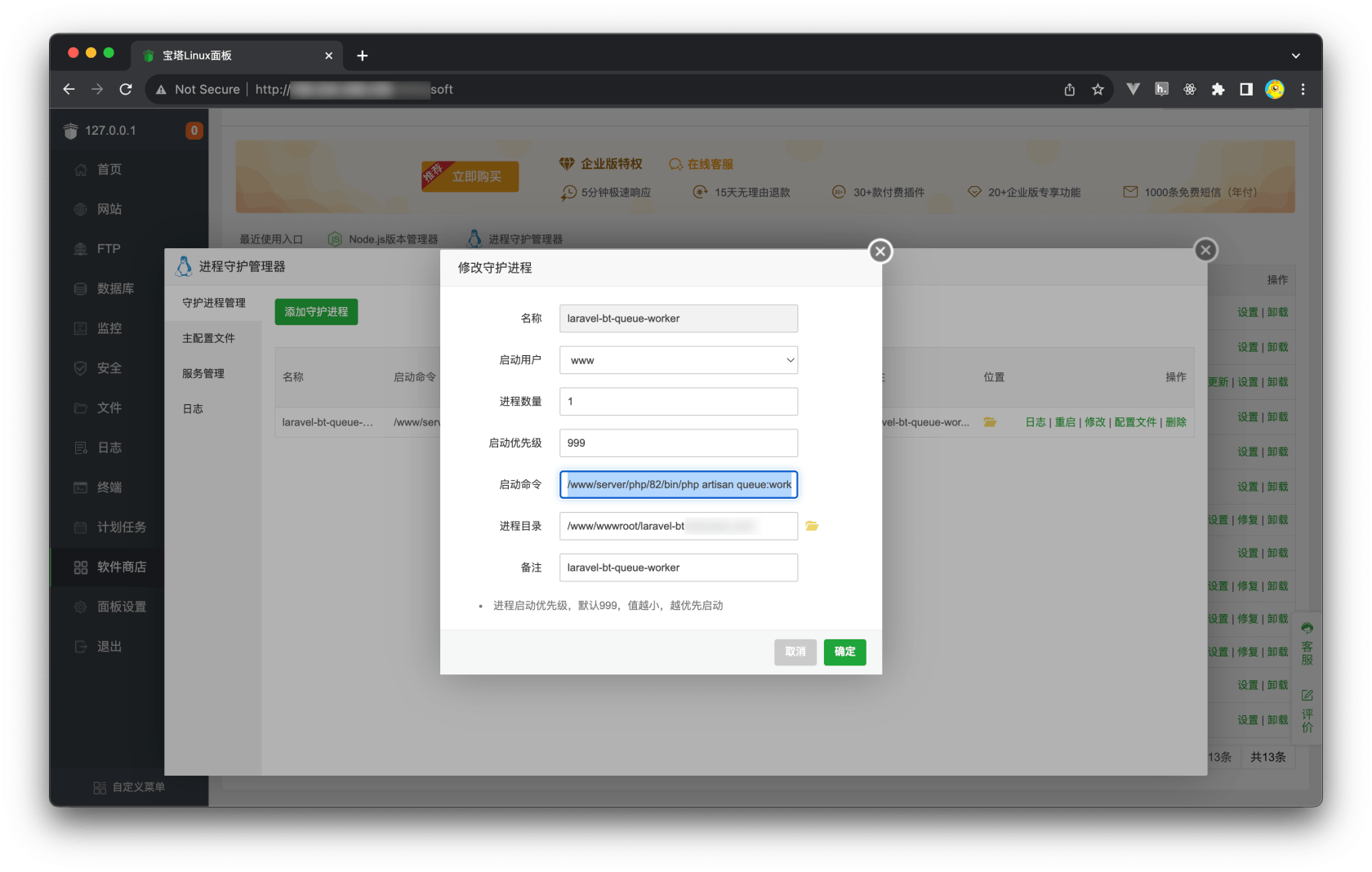Open Node.js版本管理器 shortcut
The width and height of the screenshot is (1372, 872).
pyautogui.click(x=383, y=239)
